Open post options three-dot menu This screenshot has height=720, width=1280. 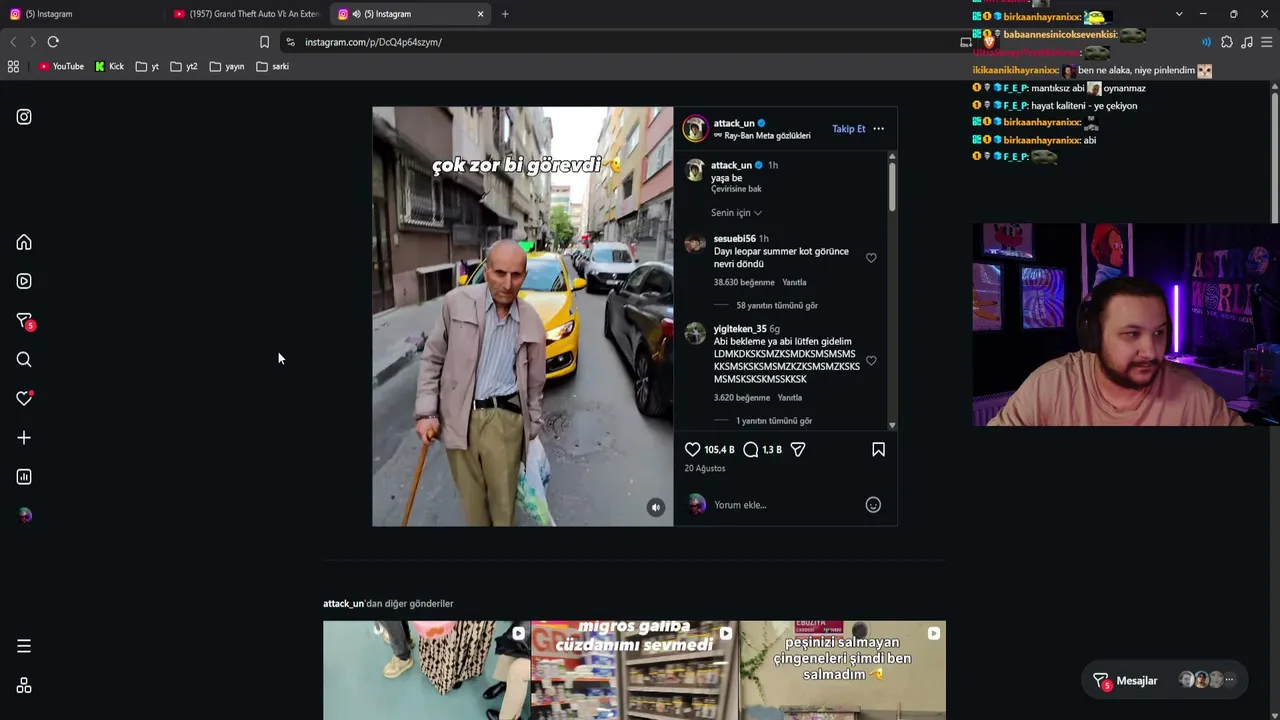click(878, 129)
